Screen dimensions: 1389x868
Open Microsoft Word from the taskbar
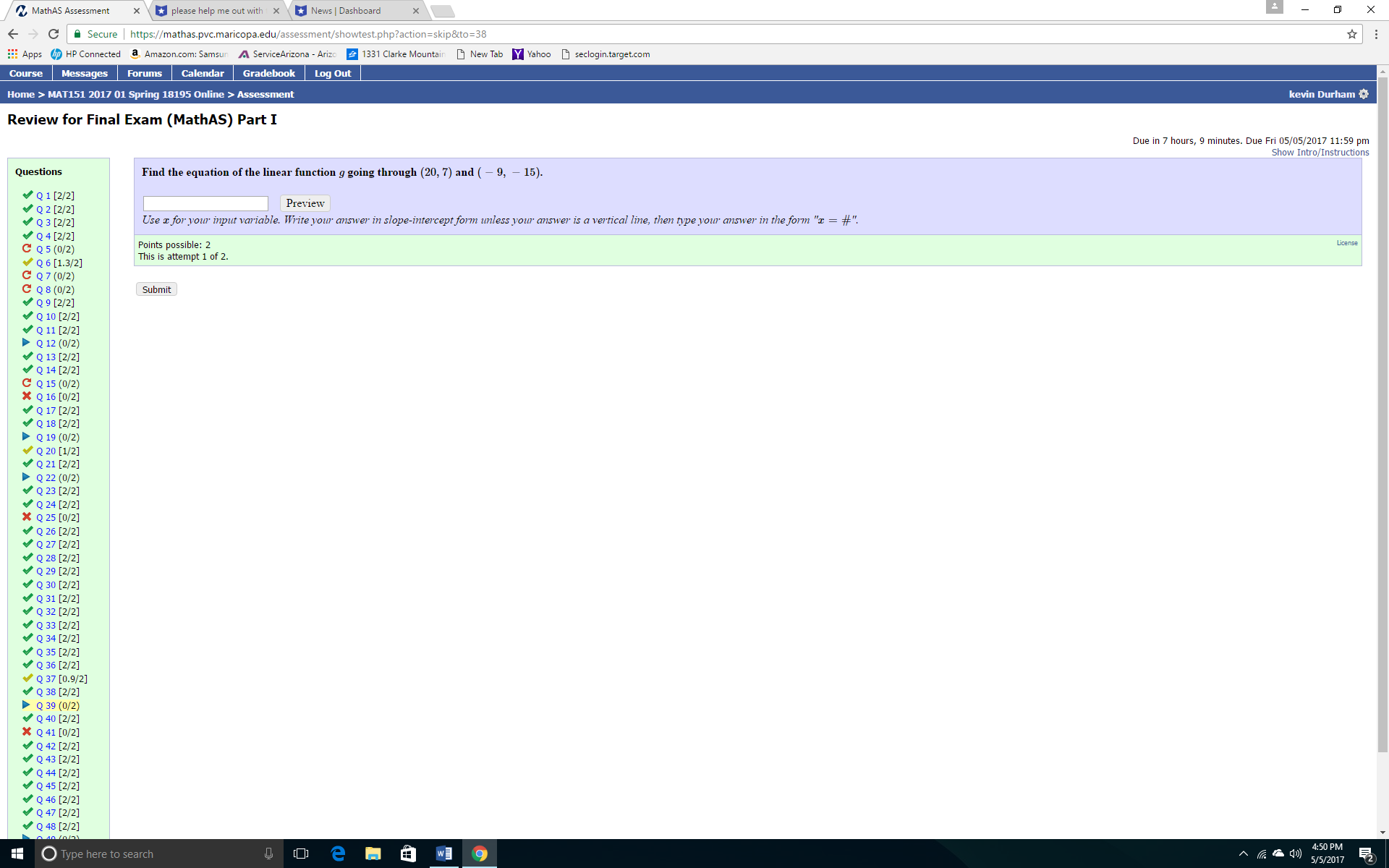click(443, 854)
